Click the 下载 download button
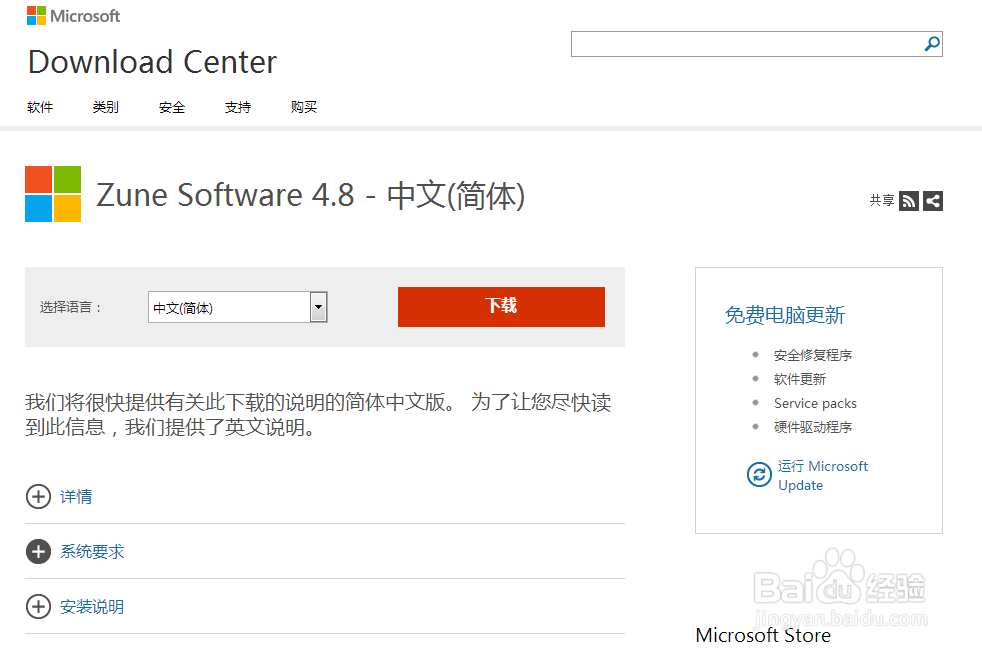The width and height of the screenshot is (982, 653). coord(500,307)
